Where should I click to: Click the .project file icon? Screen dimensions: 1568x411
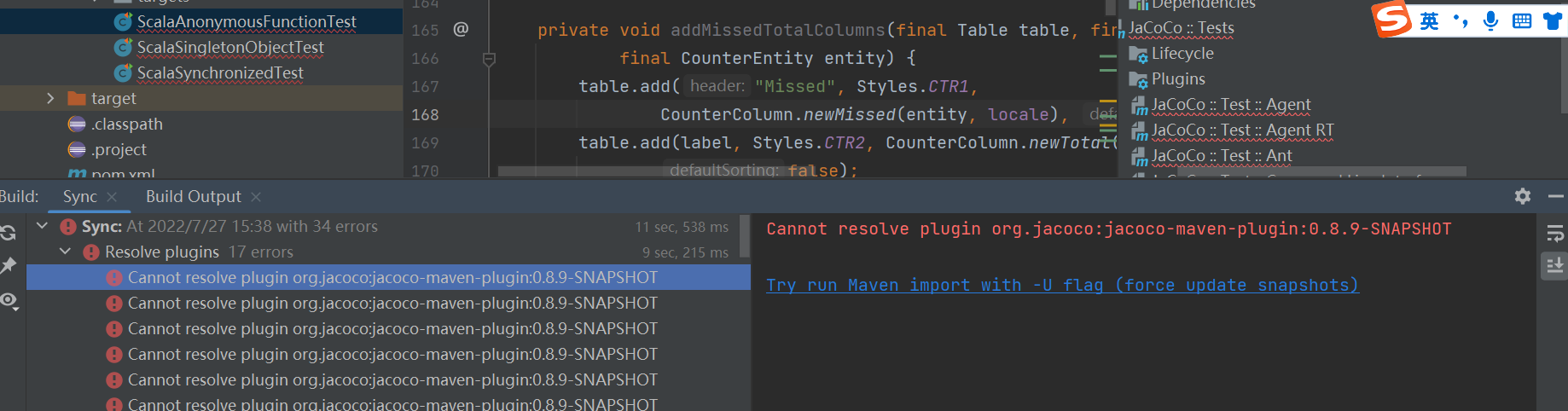pos(77,149)
